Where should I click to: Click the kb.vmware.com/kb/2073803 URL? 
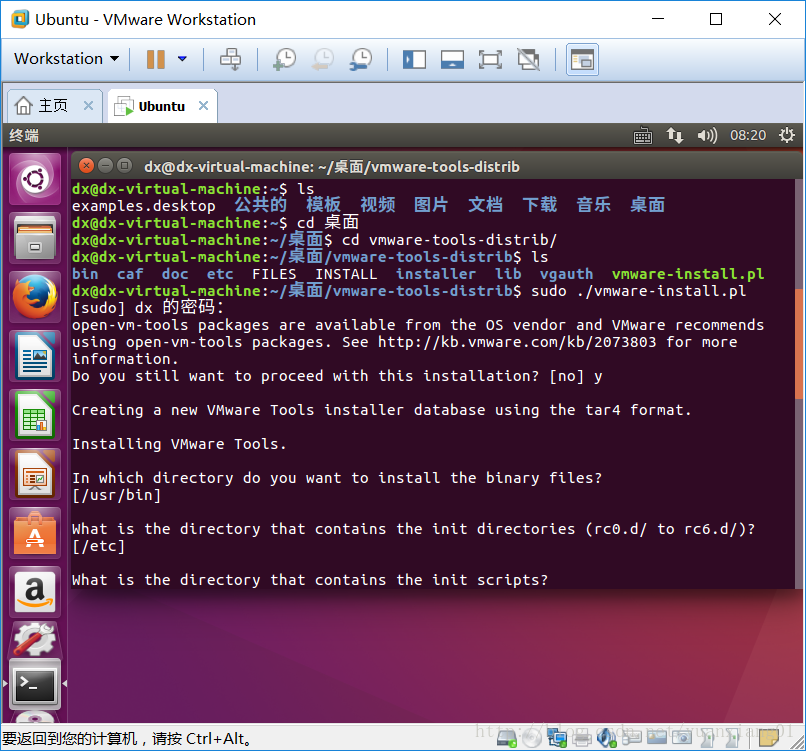point(517,342)
